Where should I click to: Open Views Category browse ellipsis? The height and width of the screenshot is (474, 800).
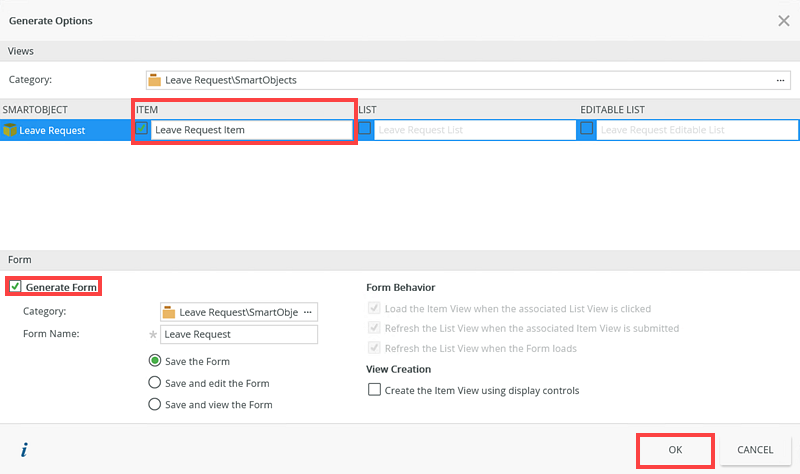click(780, 80)
